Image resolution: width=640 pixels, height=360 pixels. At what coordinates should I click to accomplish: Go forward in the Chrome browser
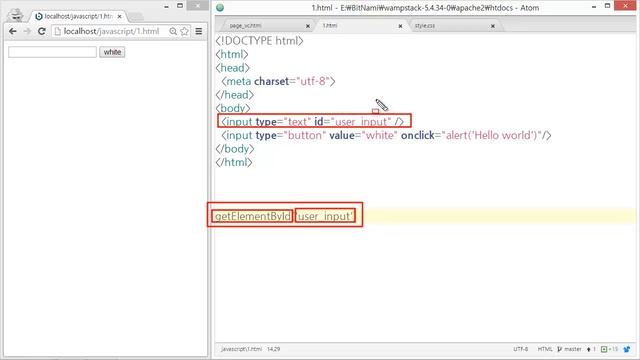(27, 31)
